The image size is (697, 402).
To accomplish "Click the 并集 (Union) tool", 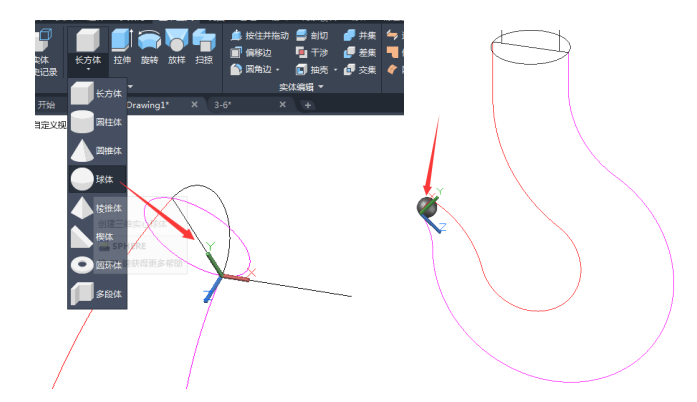I will point(360,36).
